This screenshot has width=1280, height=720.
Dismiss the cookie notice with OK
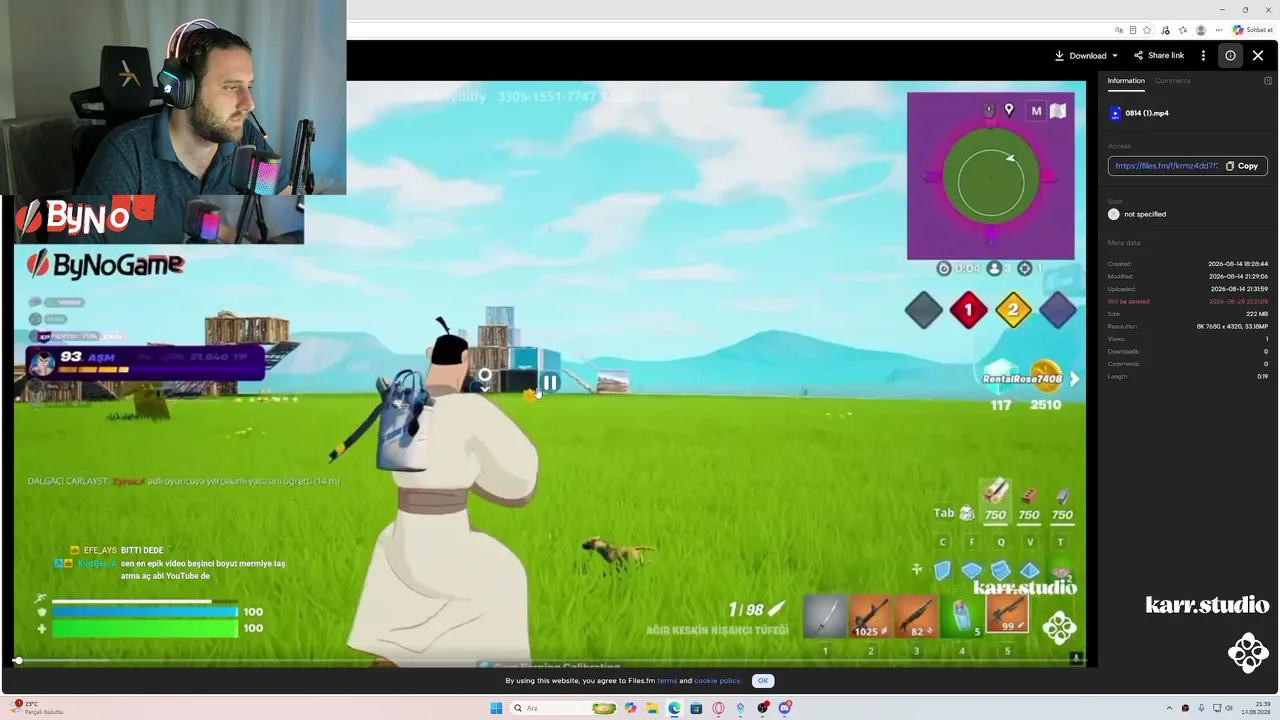[x=763, y=681]
